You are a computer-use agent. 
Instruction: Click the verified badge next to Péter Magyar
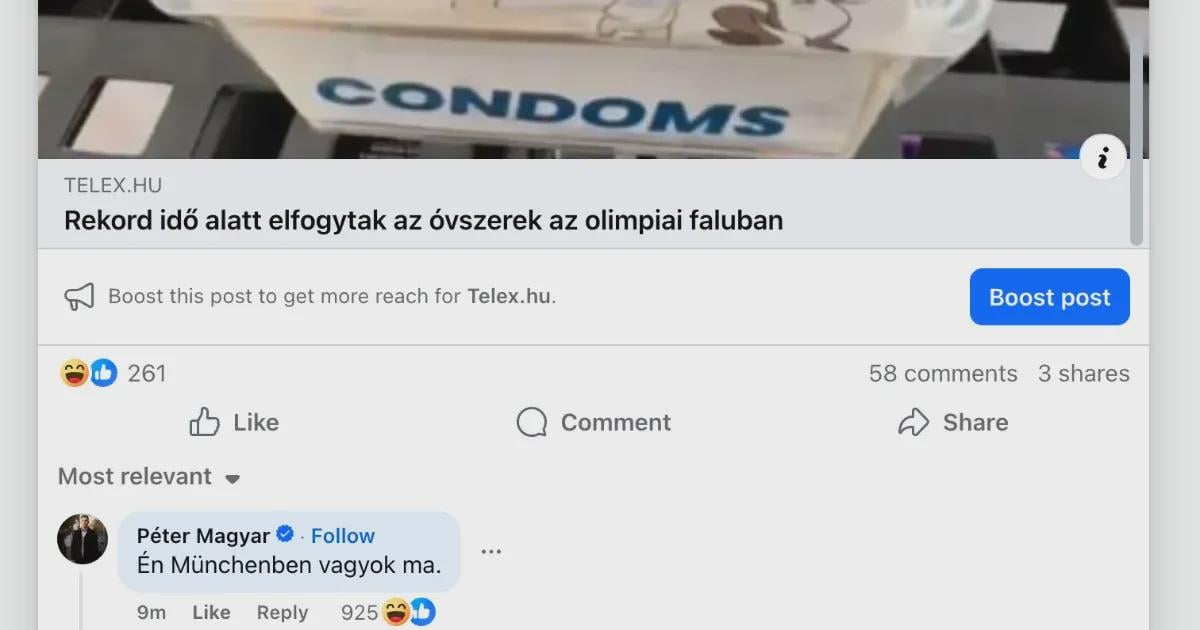pyautogui.click(x=285, y=535)
